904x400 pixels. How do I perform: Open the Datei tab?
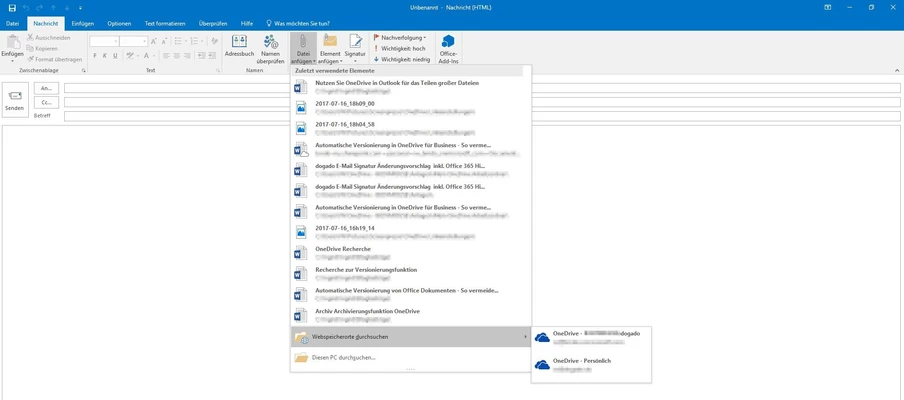(x=13, y=24)
